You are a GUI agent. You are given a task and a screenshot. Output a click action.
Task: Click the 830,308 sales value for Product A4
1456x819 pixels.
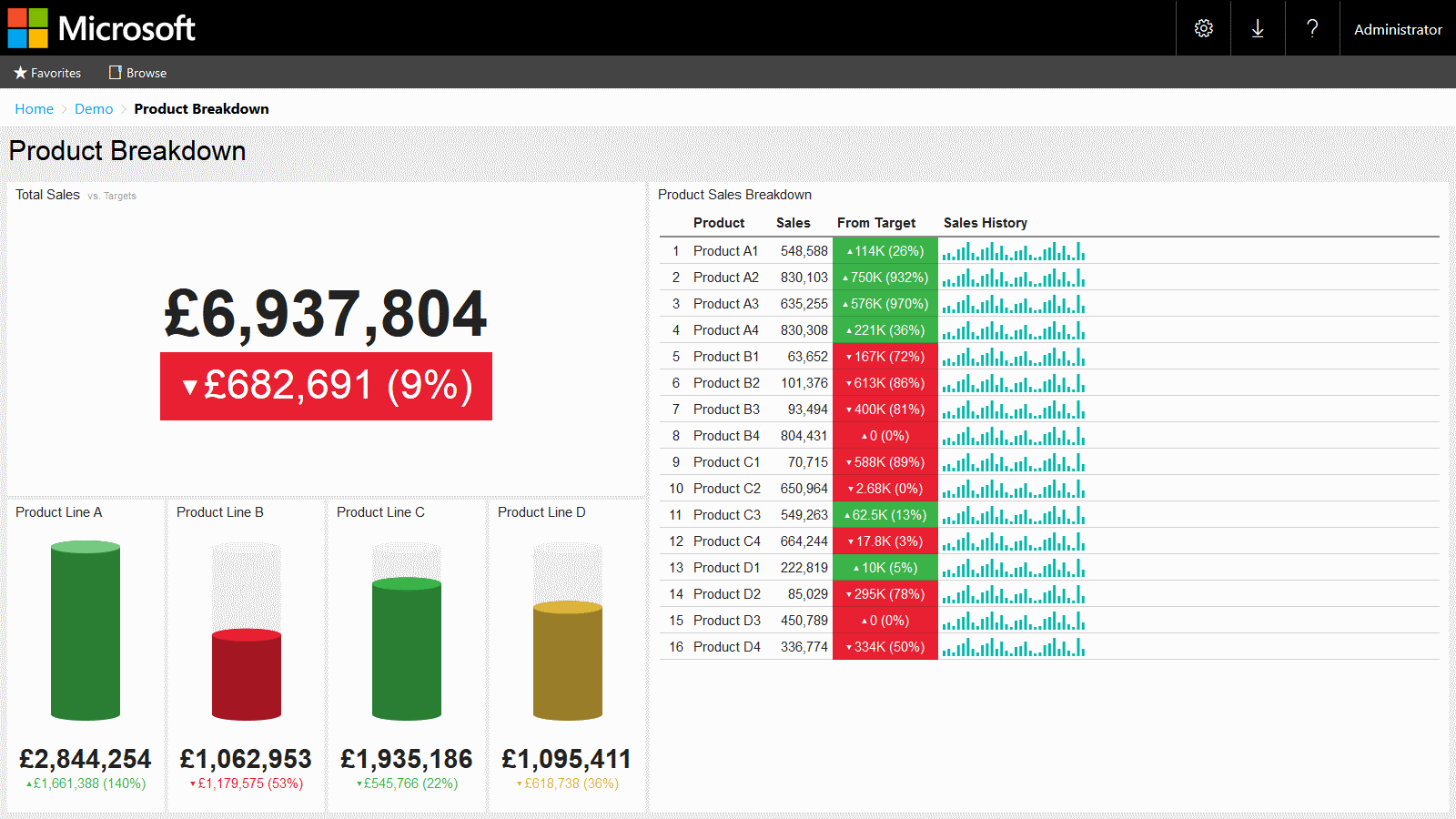pos(804,330)
